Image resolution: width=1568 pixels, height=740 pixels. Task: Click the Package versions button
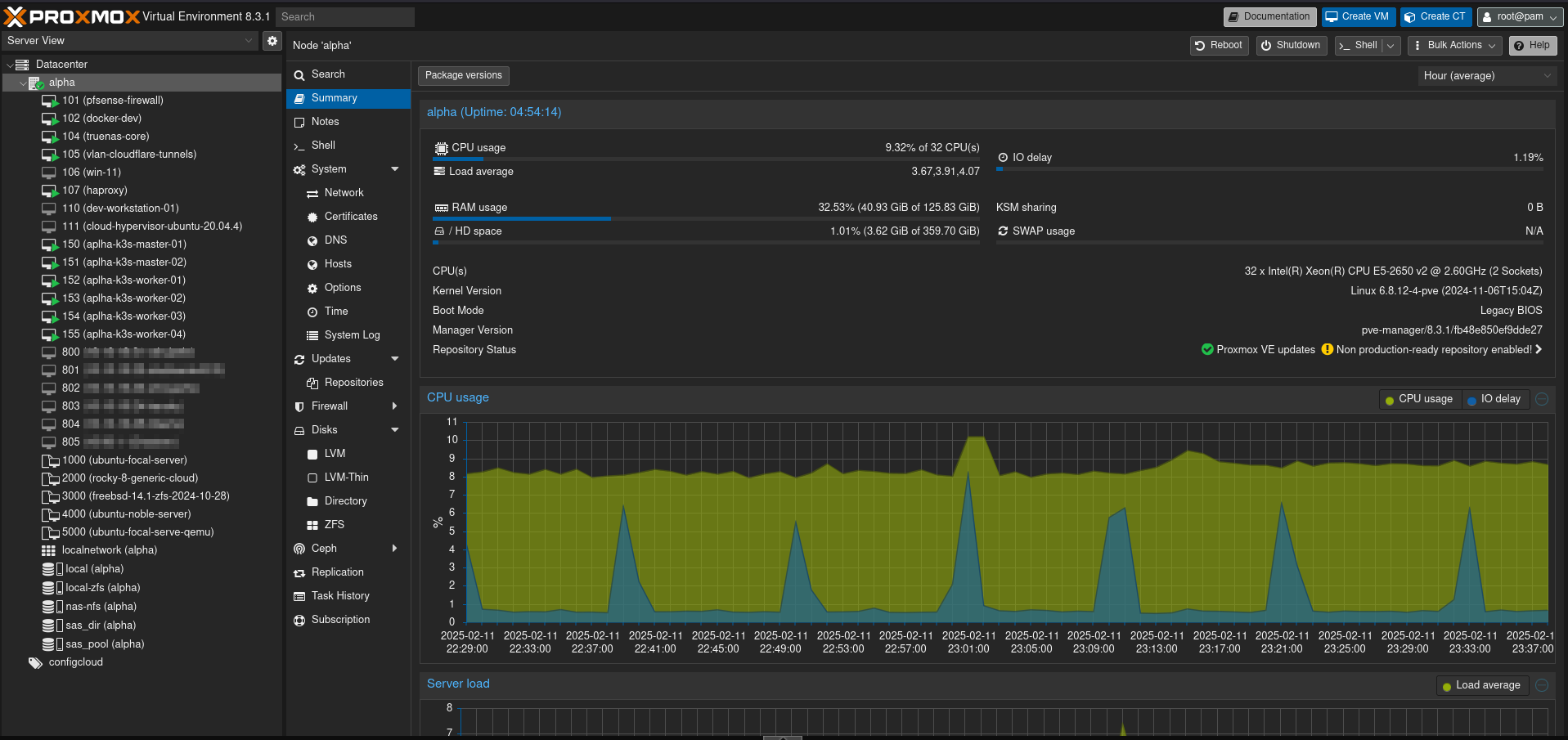(463, 75)
